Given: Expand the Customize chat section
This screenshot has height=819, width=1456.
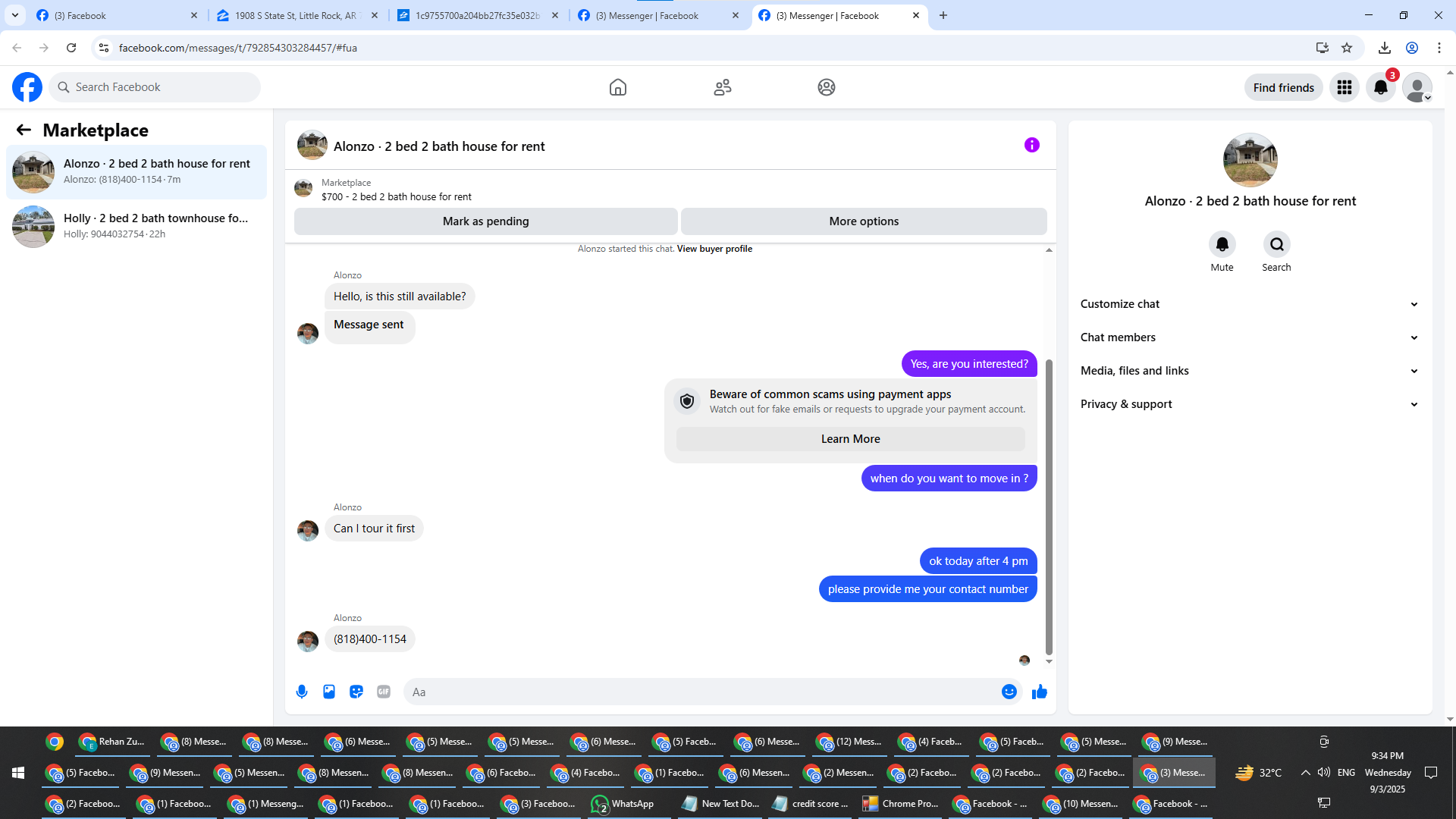Looking at the screenshot, I should point(1250,304).
